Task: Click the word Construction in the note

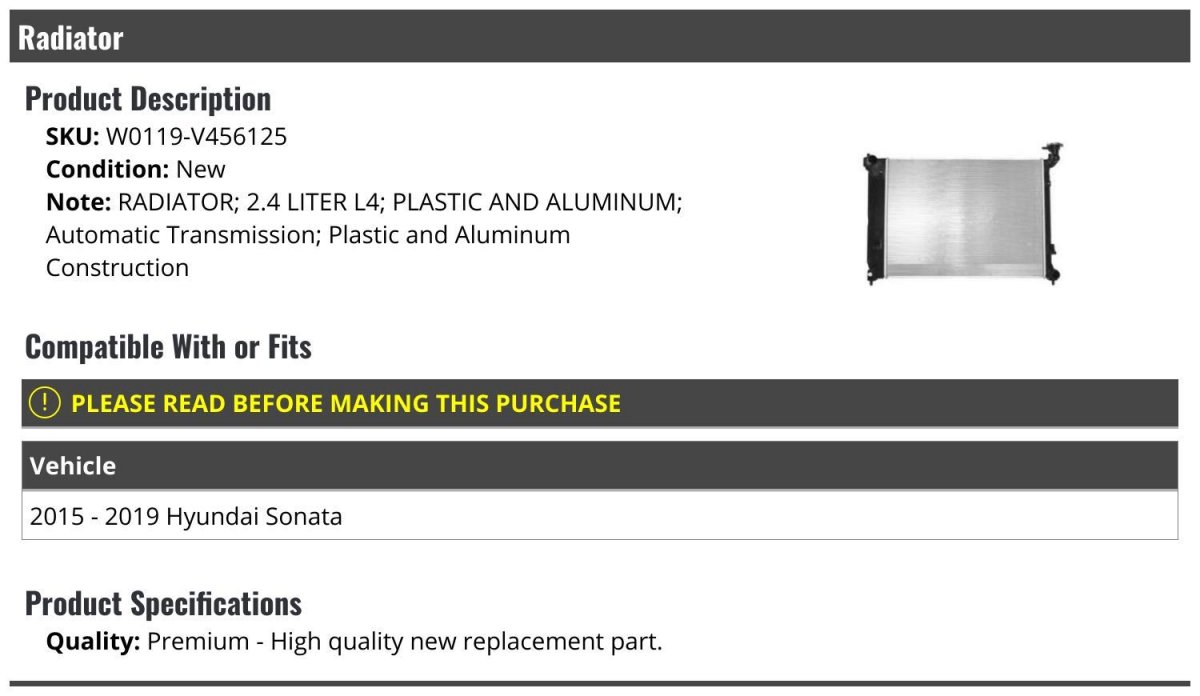Action: point(117,268)
